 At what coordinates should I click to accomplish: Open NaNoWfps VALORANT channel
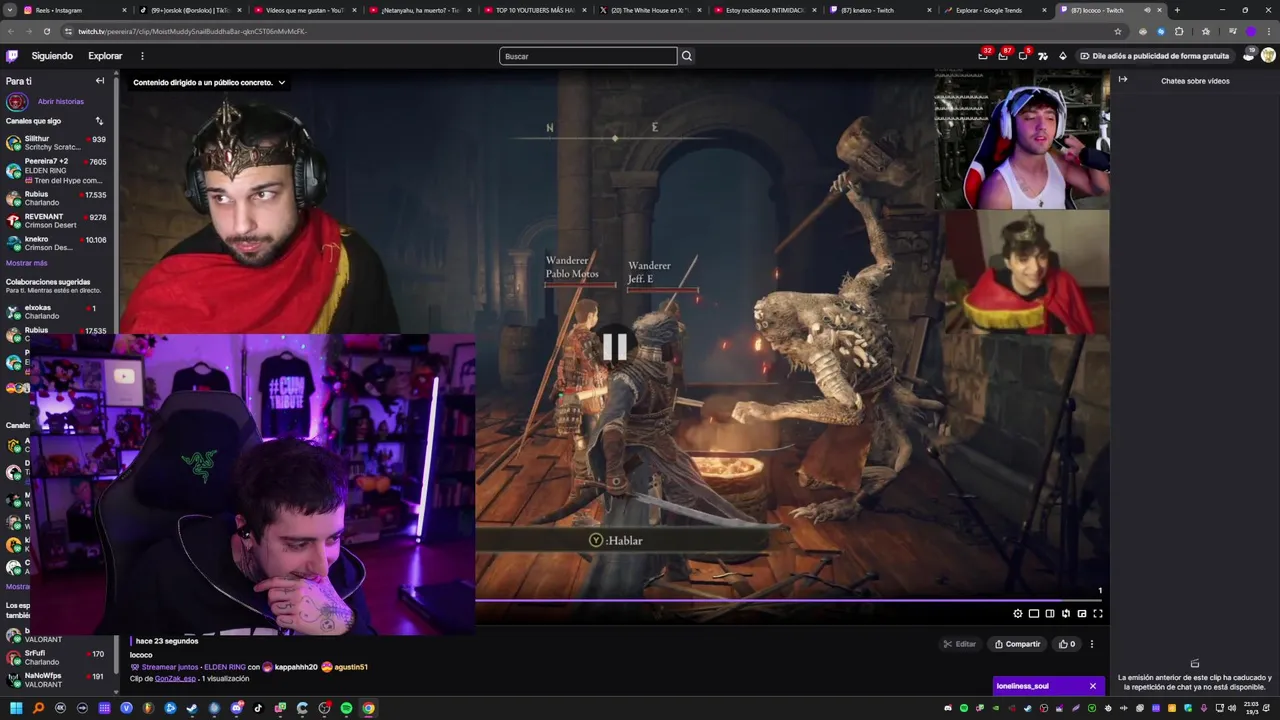pos(56,680)
